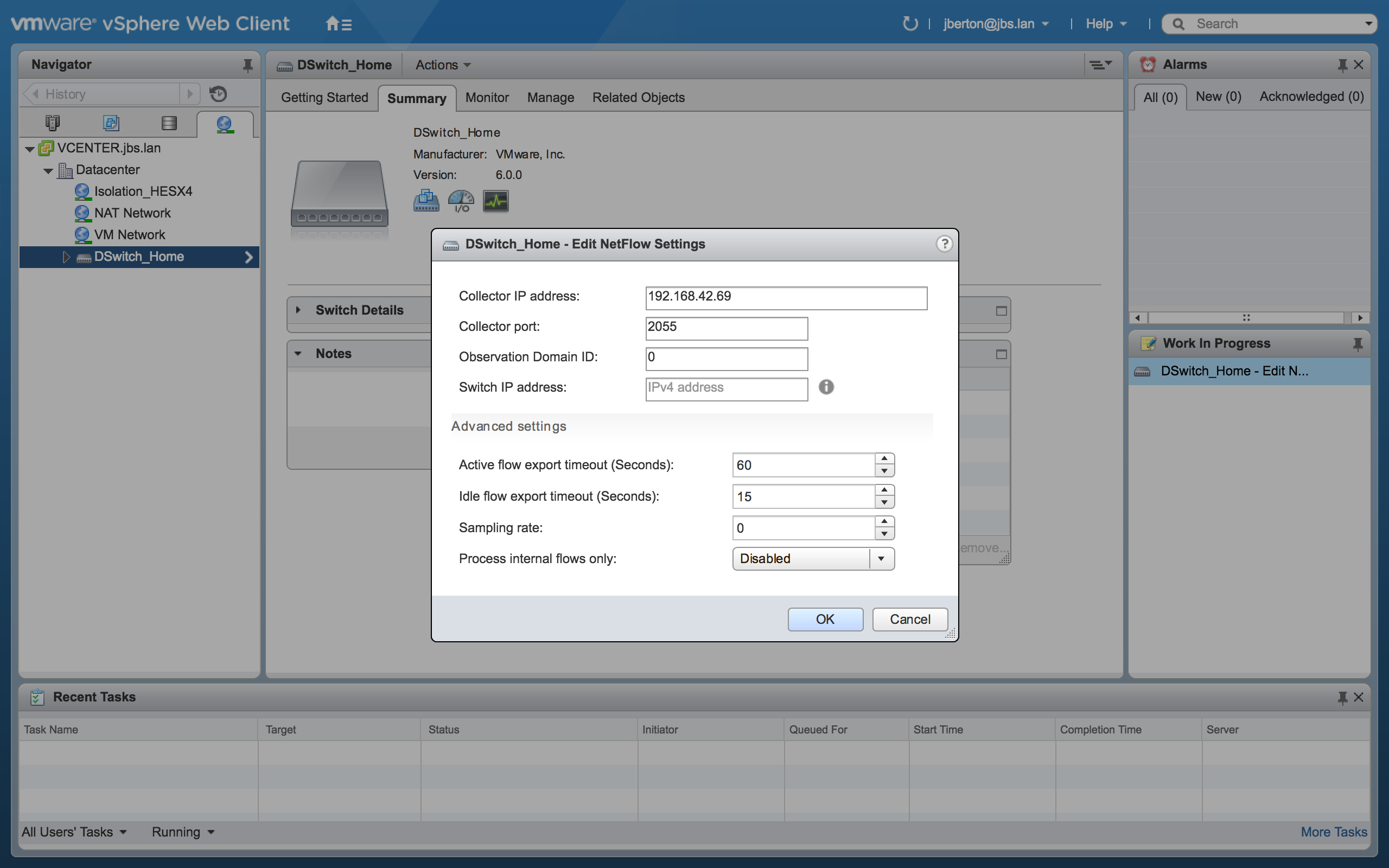
Task: Switch to the Manage tab
Action: click(550, 98)
